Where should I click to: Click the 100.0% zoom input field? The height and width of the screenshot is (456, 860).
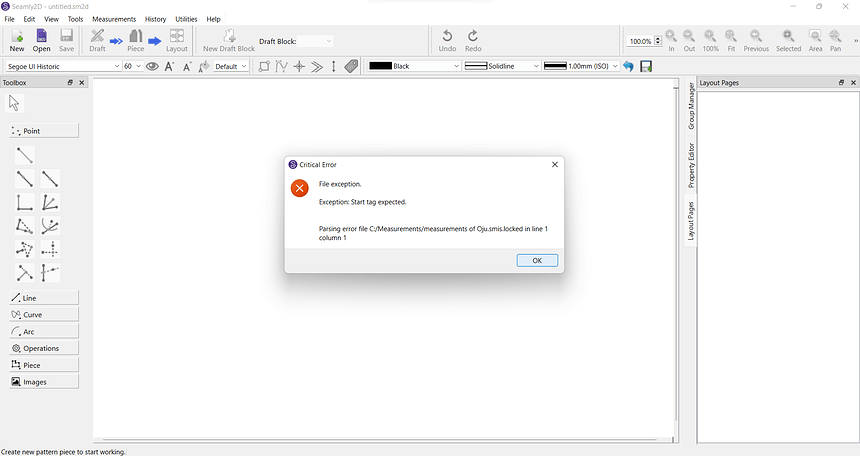coord(641,41)
